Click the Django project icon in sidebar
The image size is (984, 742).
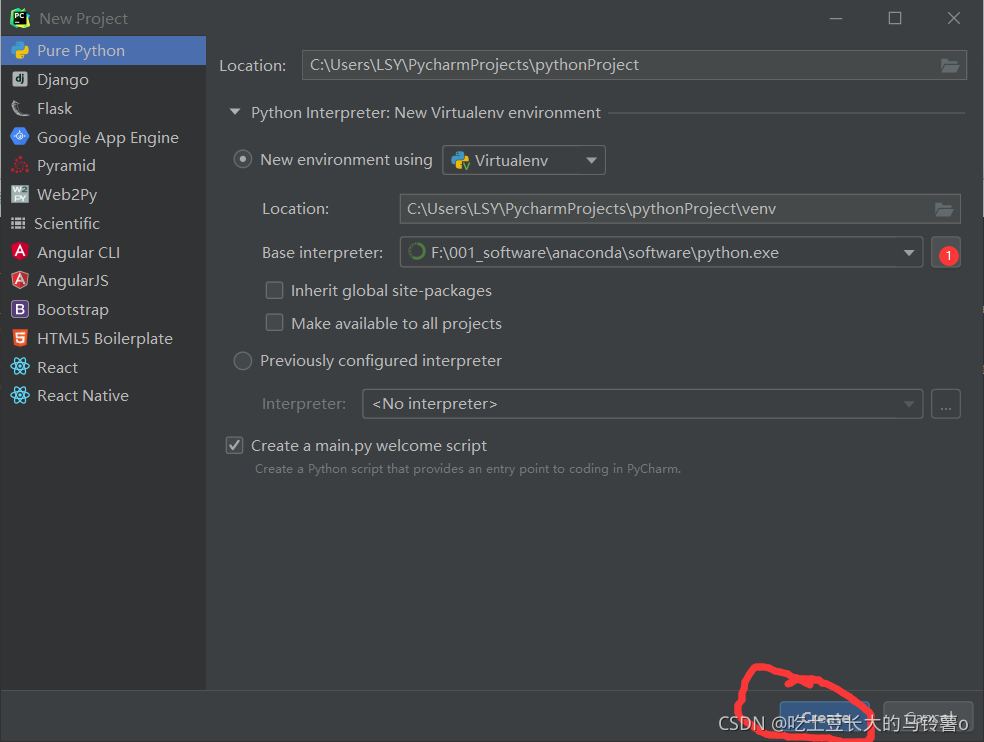pos(21,79)
